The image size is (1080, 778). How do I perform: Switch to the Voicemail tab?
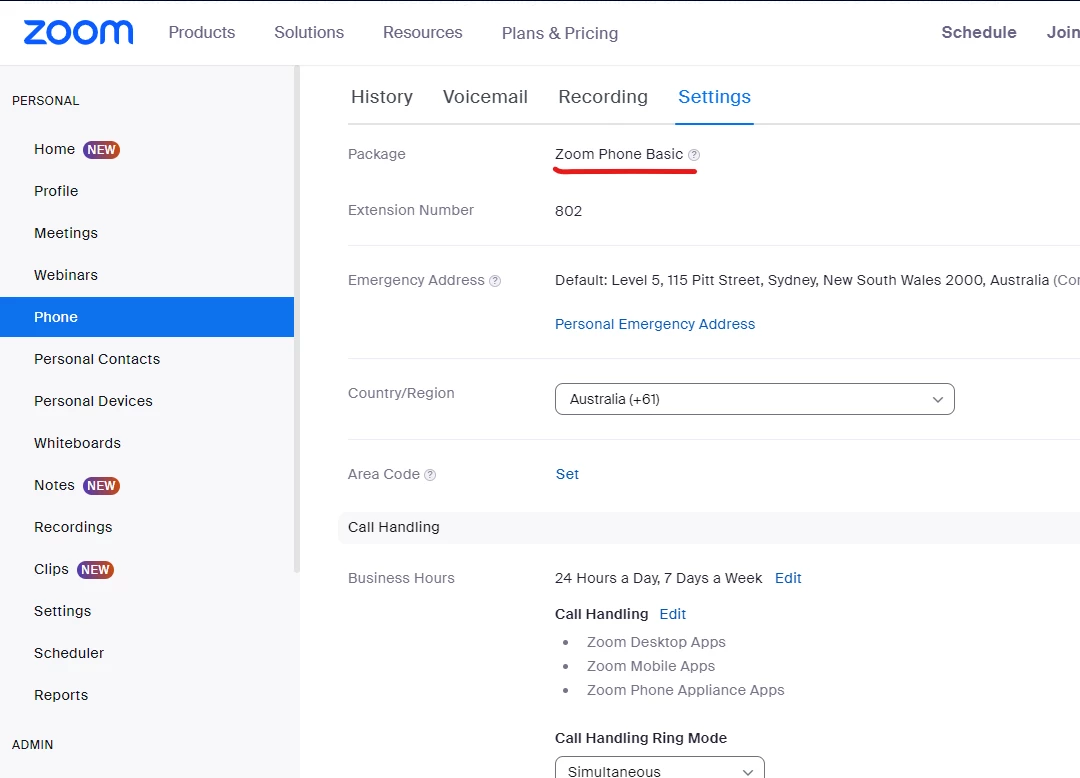pyautogui.click(x=485, y=96)
